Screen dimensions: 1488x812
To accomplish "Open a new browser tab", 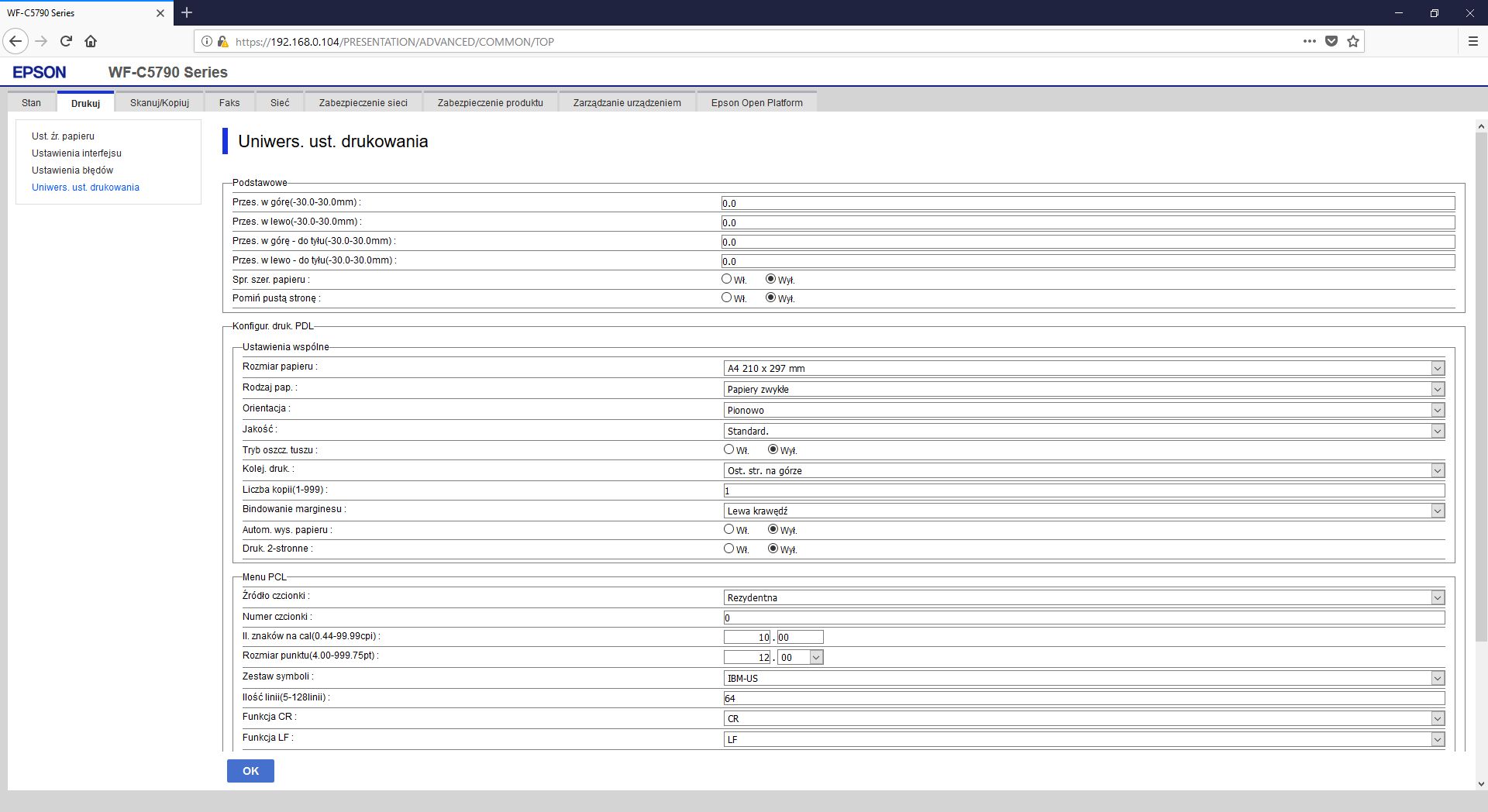I will (187, 12).
